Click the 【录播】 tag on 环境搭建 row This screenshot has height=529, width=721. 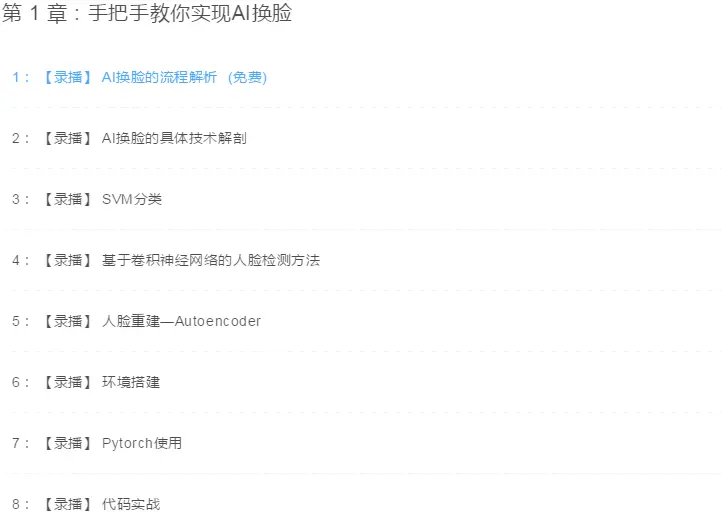pos(68,382)
